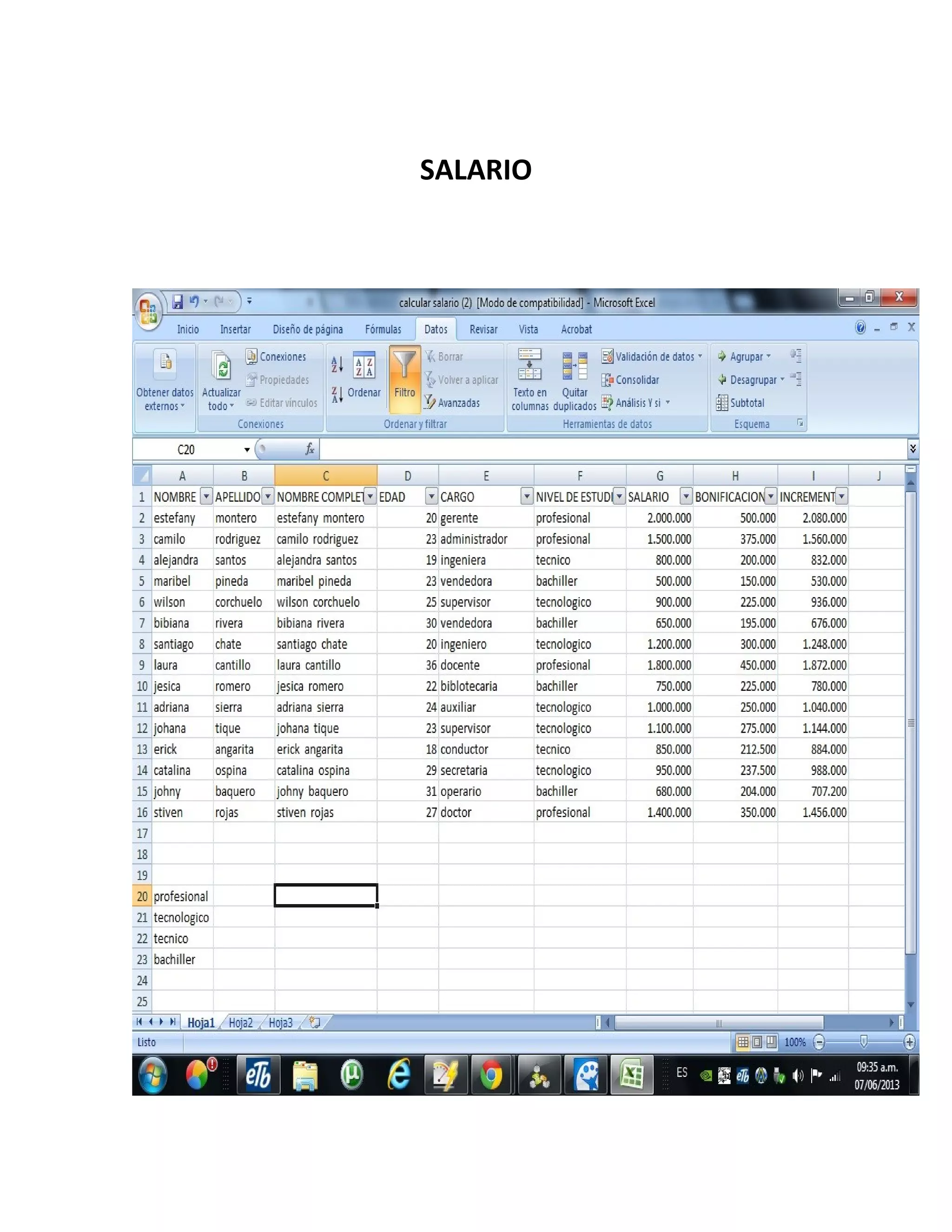Screen dimensions: 952x1232
Task: Click the Avanzadas filter button
Action: (x=452, y=403)
